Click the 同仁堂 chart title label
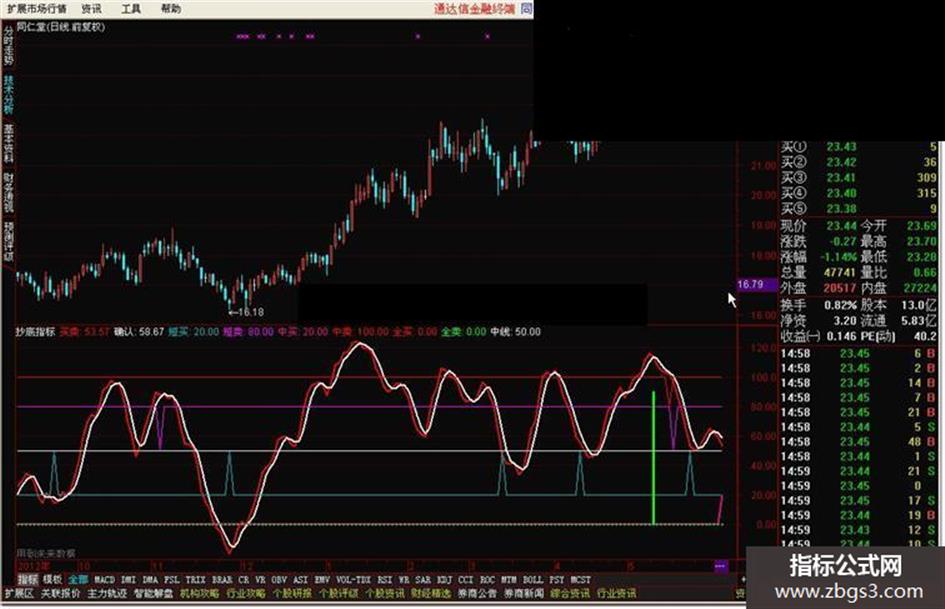 [61, 27]
